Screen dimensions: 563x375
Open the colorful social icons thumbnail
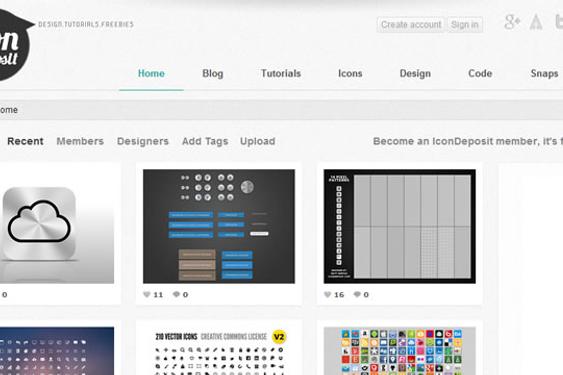point(400,351)
